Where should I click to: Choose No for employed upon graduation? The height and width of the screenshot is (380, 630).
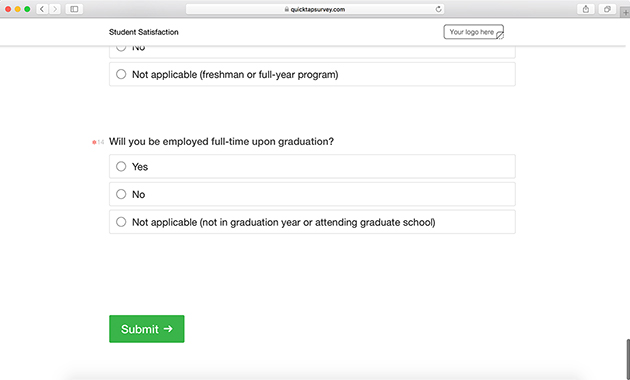point(312,194)
